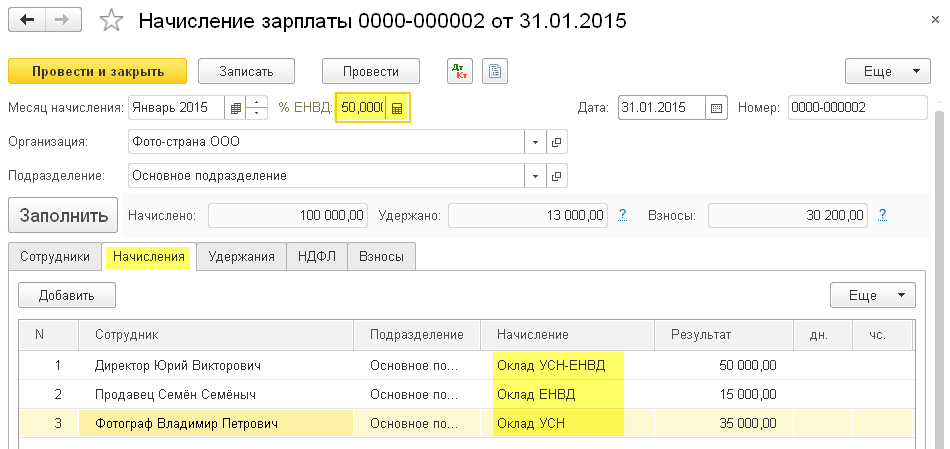Click the forward navigation arrow
Viewport: 950px width, 449px height.
(x=61, y=20)
